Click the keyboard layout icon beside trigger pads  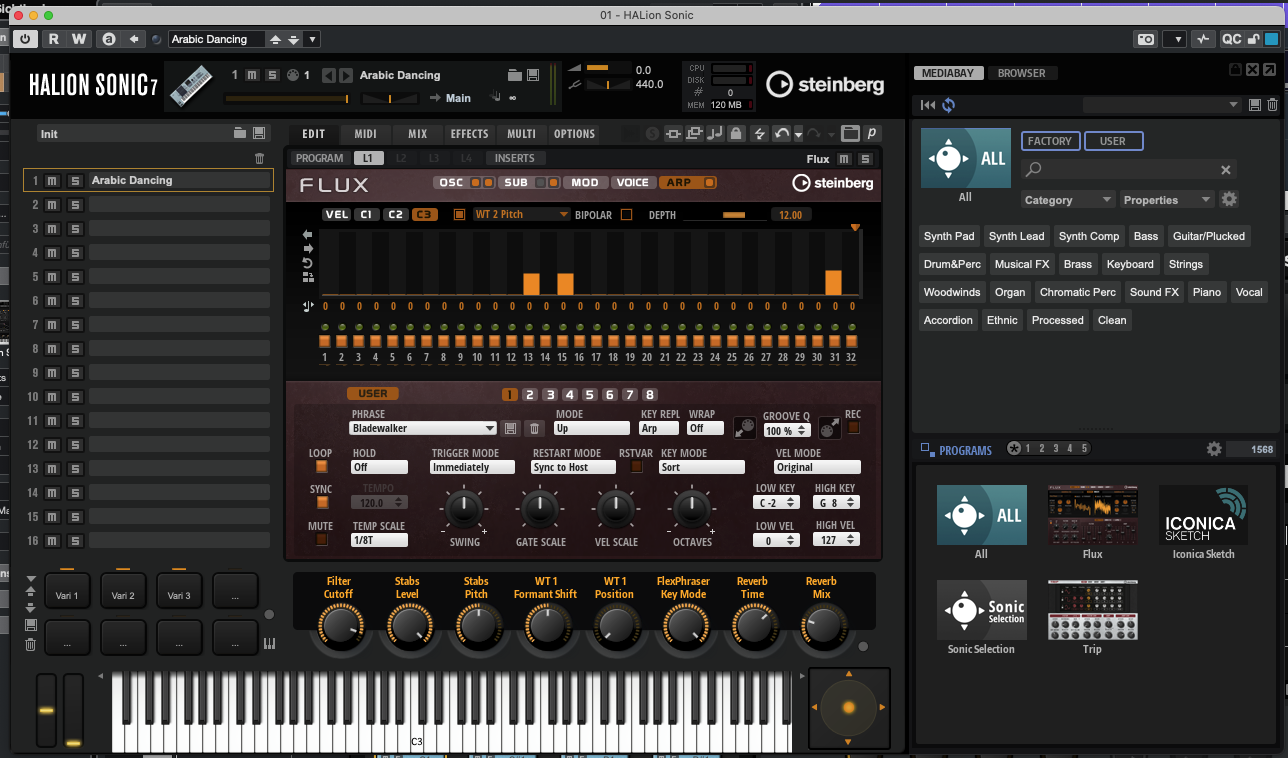[x=269, y=644]
